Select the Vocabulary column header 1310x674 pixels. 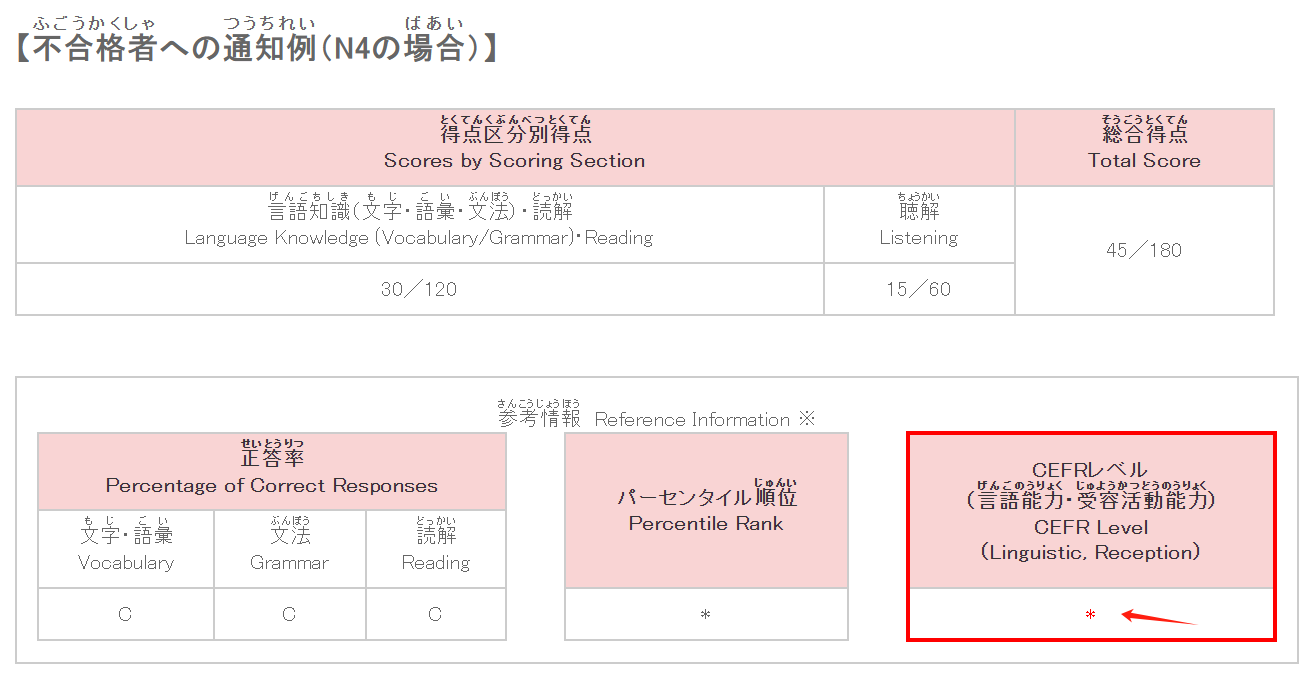tap(124, 549)
